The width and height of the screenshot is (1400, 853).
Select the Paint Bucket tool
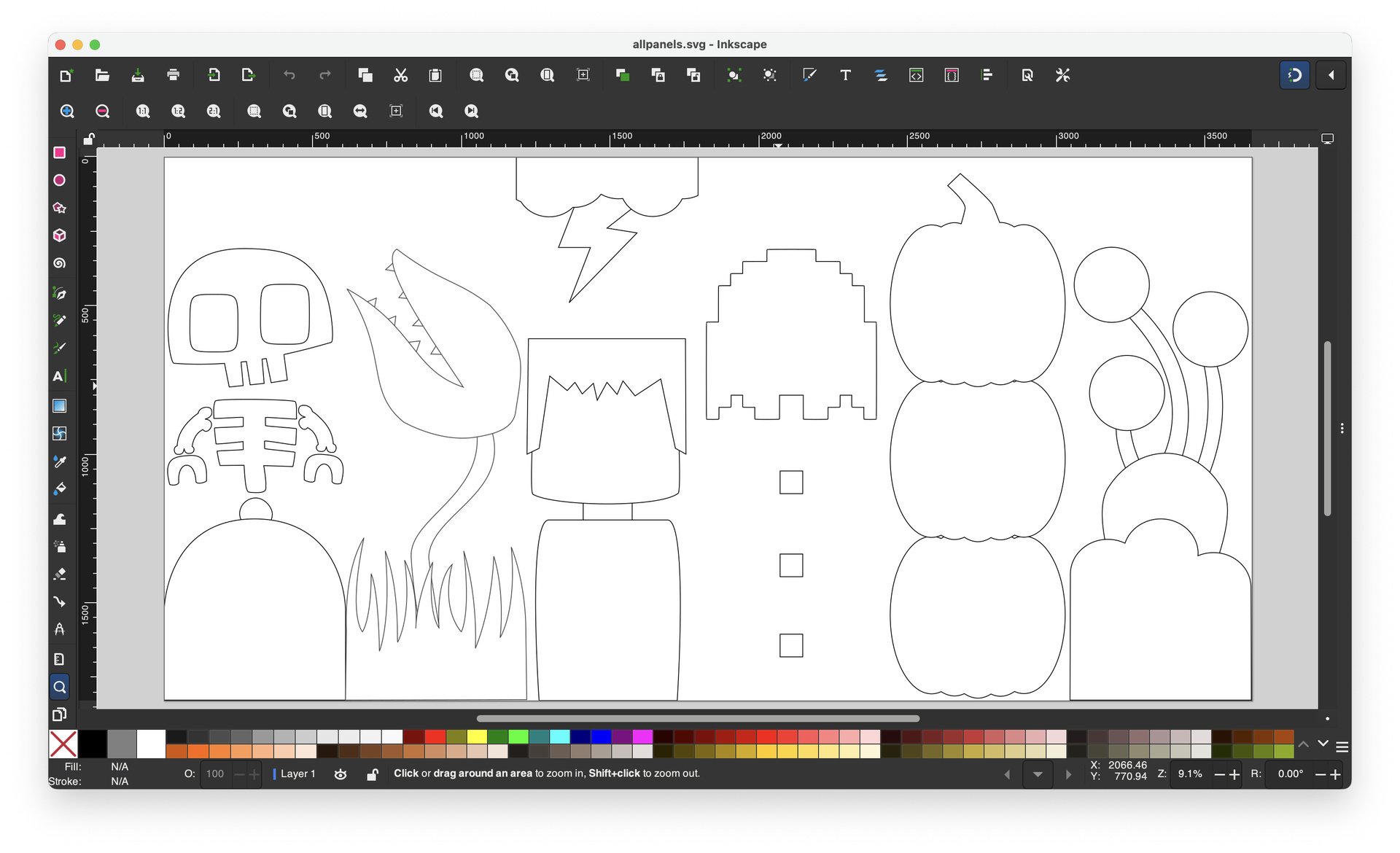(60, 489)
